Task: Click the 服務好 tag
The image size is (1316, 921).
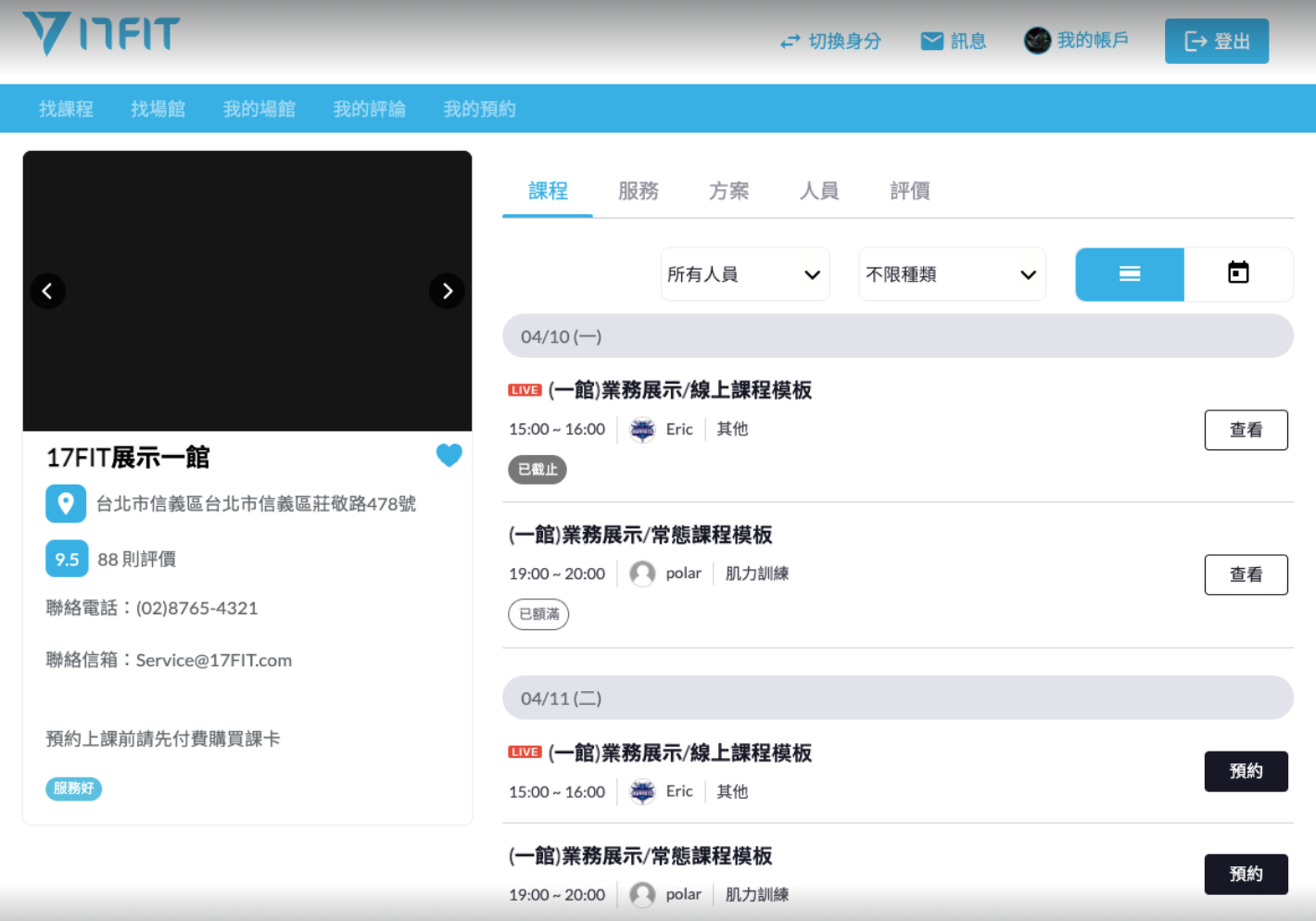Action: click(x=73, y=789)
